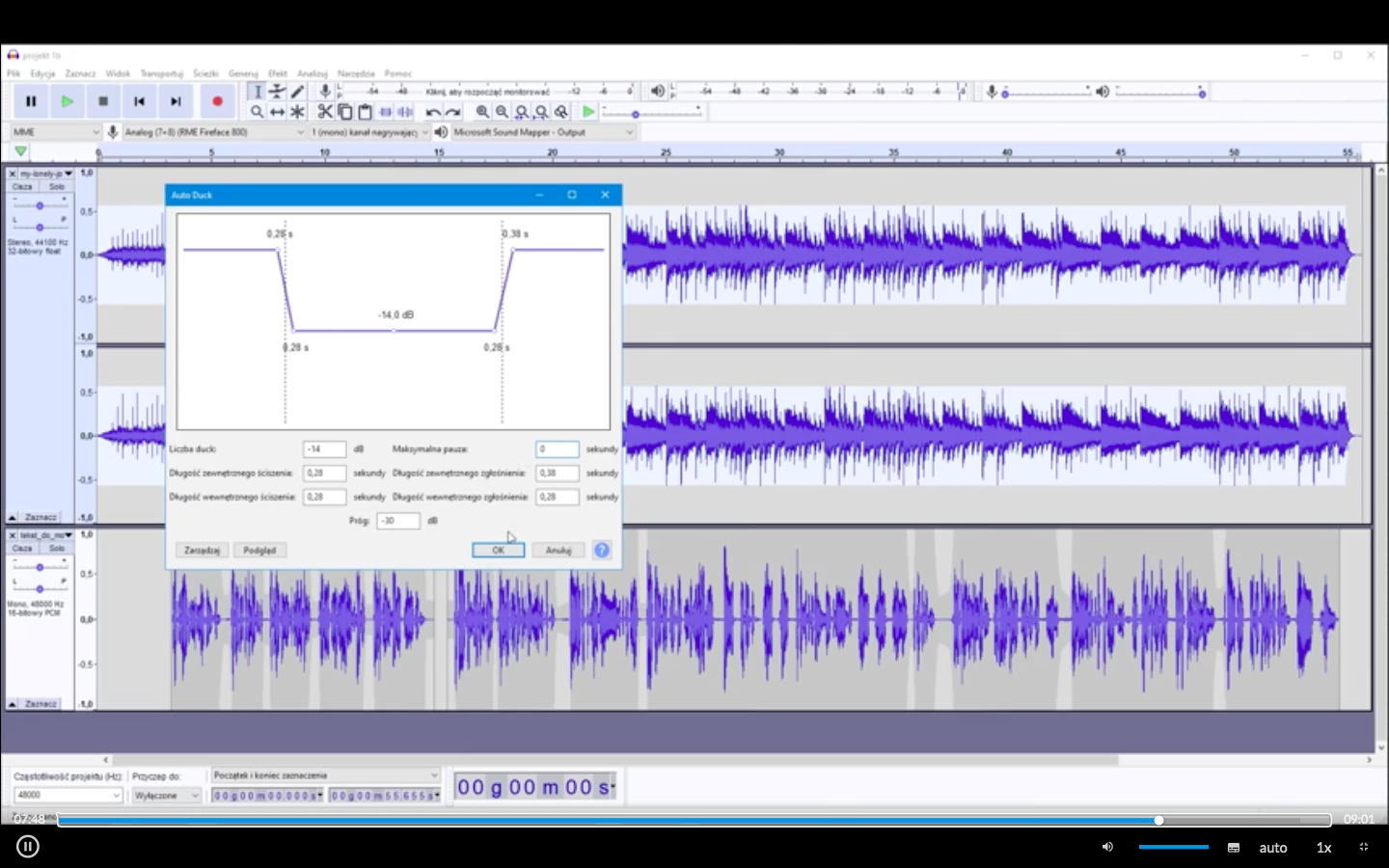The width and height of the screenshot is (1389, 868).
Task: Collapse the tekst_do track with arrow
Action: (12, 704)
